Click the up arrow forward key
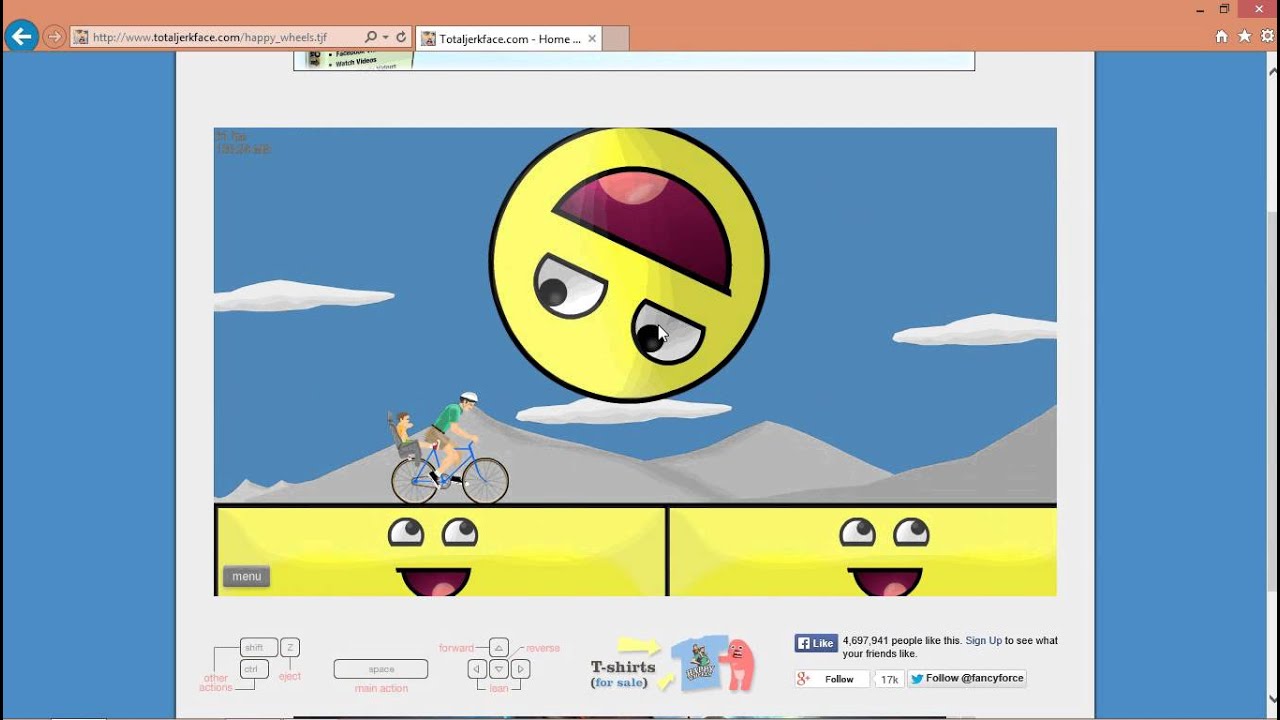Viewport: 1280px width, 720px height. [x=499, y=648]
